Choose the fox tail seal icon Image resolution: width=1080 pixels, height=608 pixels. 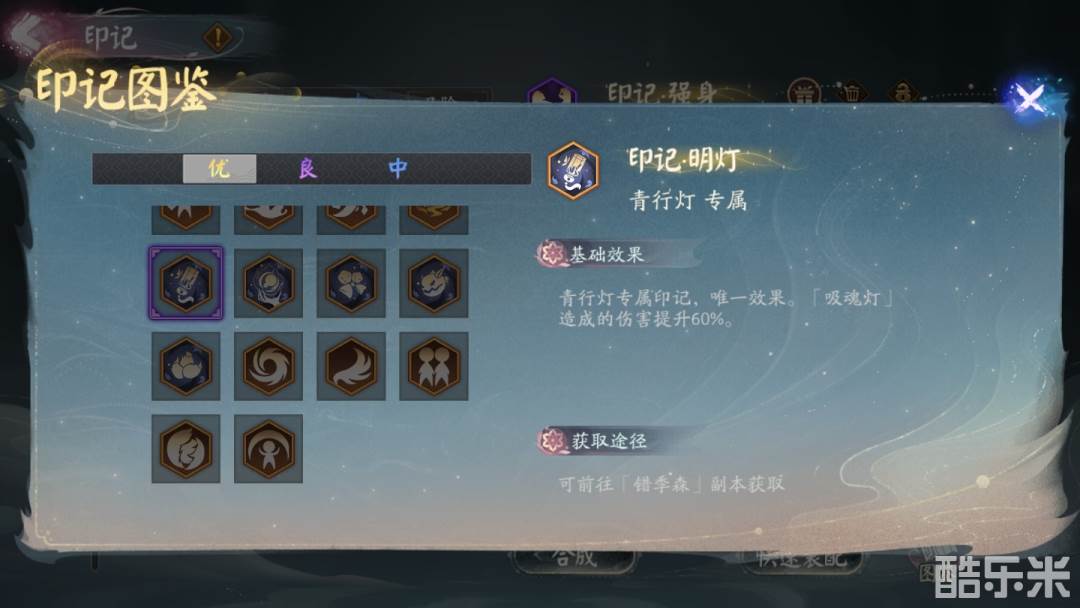(x=351, y=366)
